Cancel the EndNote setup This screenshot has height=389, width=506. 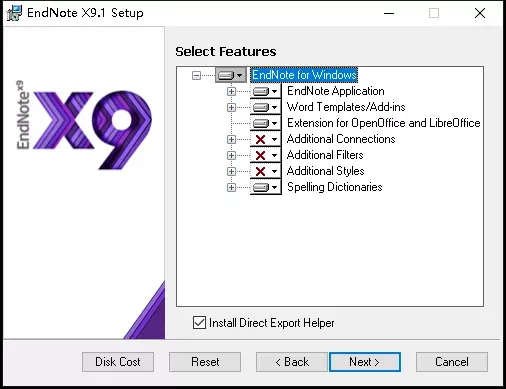(x=452, y=362)
